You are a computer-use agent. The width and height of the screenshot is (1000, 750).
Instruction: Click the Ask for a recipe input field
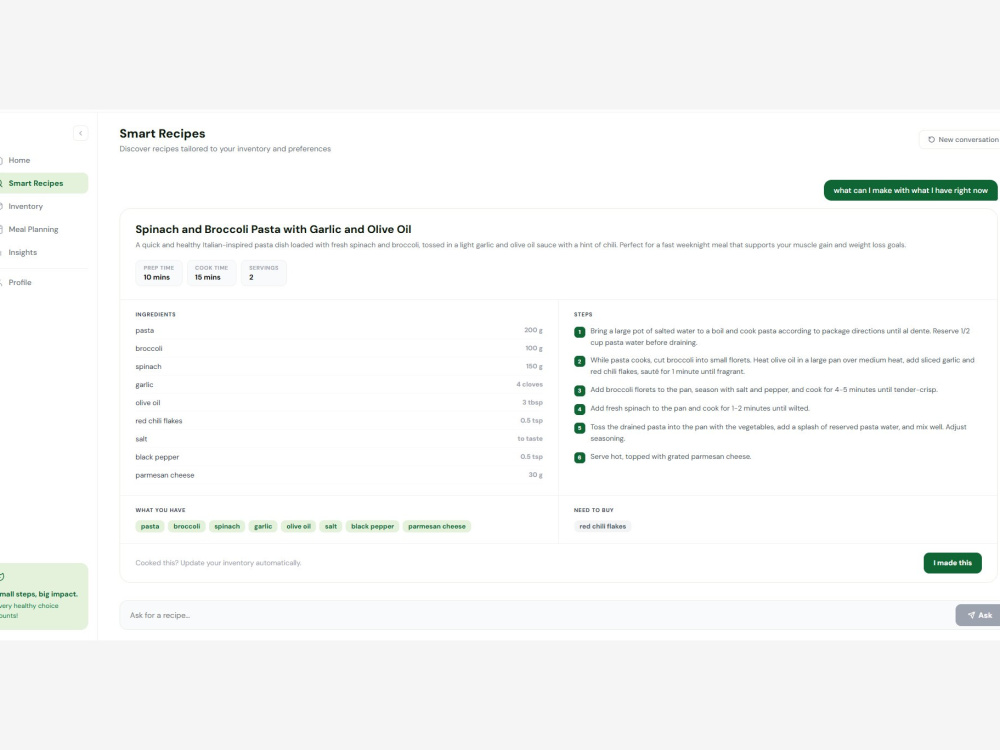pyautogui.click(x=537, y=615)
